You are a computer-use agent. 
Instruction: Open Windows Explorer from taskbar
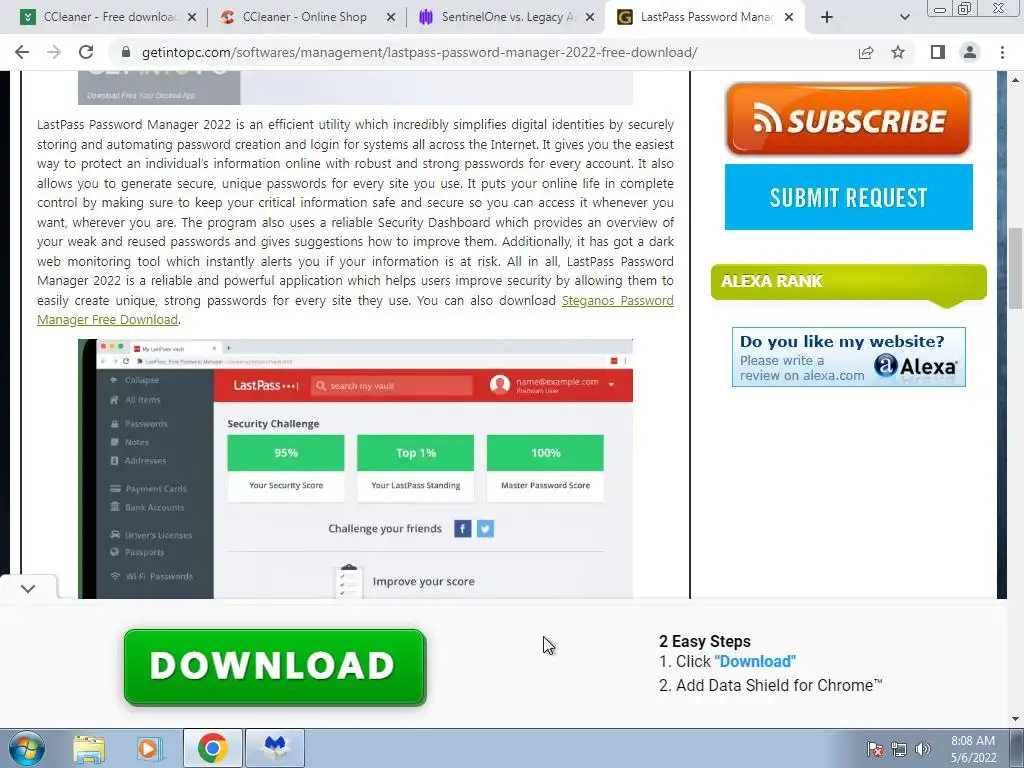pos(89,748)
